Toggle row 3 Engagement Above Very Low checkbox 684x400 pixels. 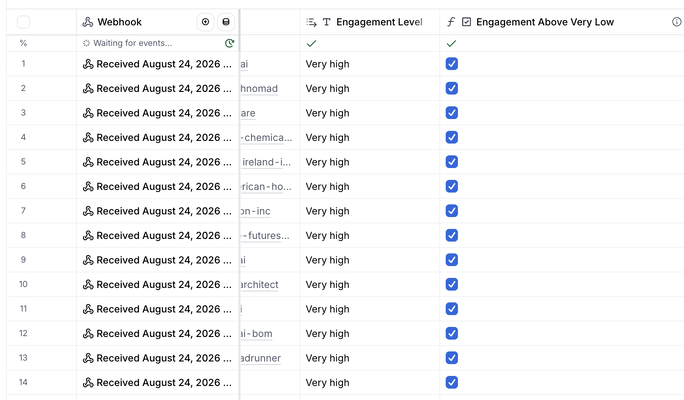coord(451,113)
